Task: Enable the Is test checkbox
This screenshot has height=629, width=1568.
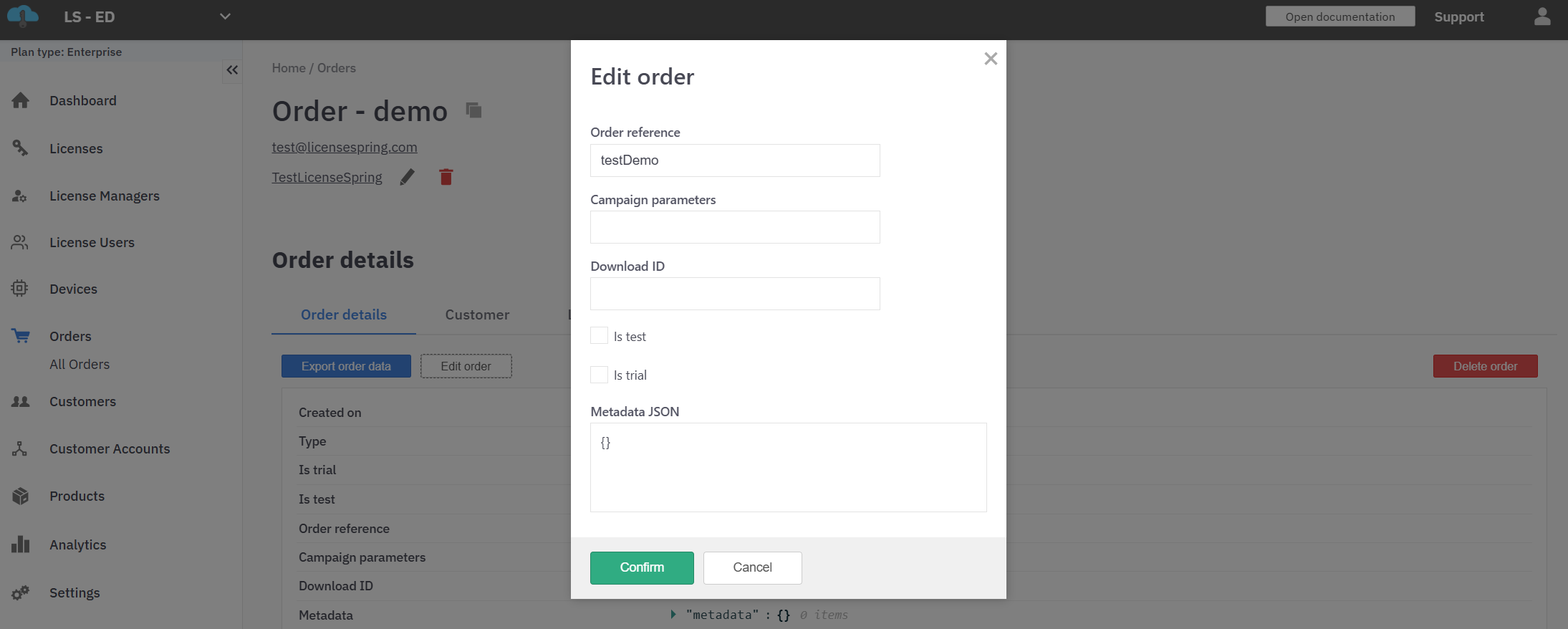Action: [x=599, y=336]
